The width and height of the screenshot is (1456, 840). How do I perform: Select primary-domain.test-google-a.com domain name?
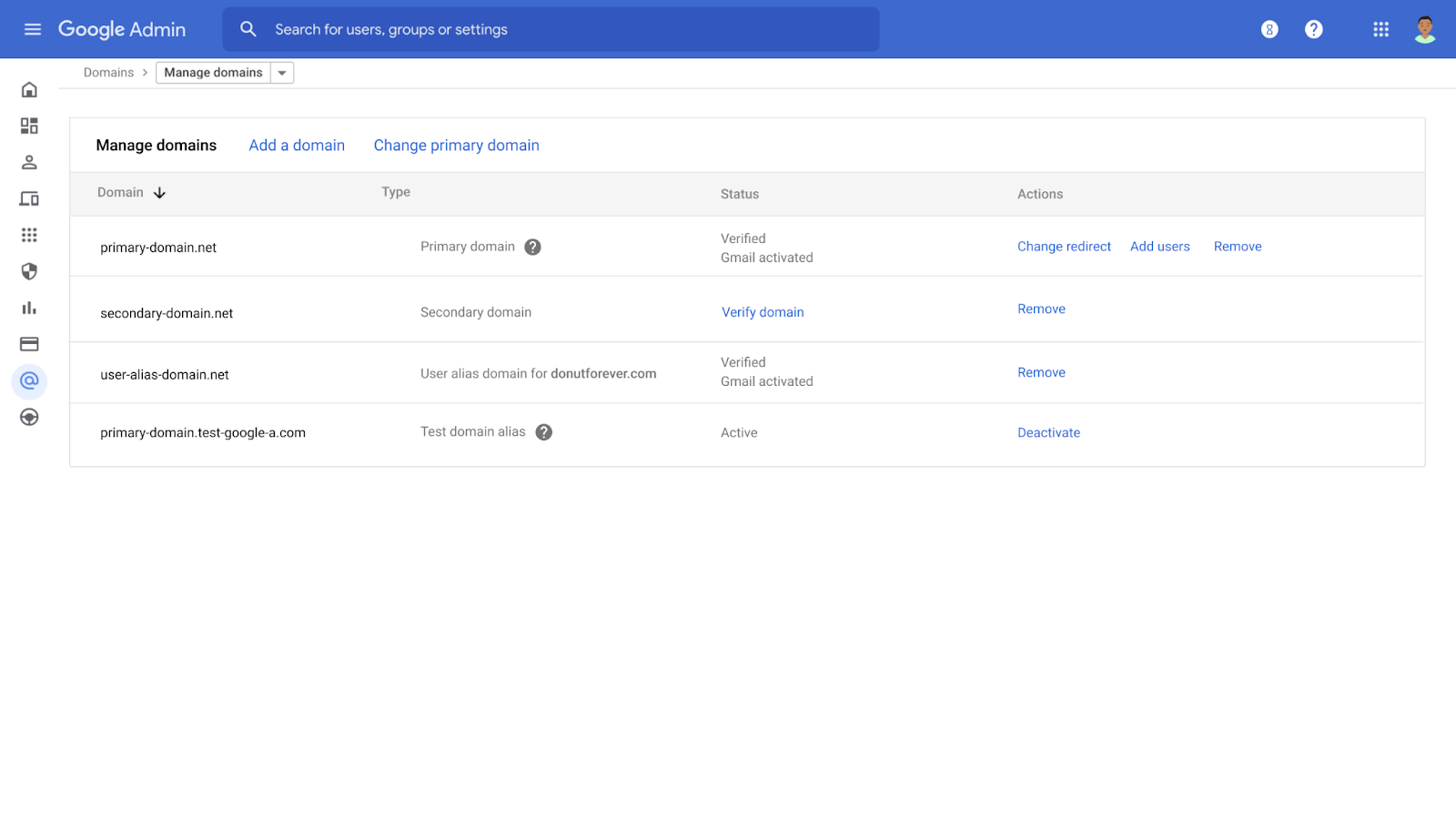[203, 433]
